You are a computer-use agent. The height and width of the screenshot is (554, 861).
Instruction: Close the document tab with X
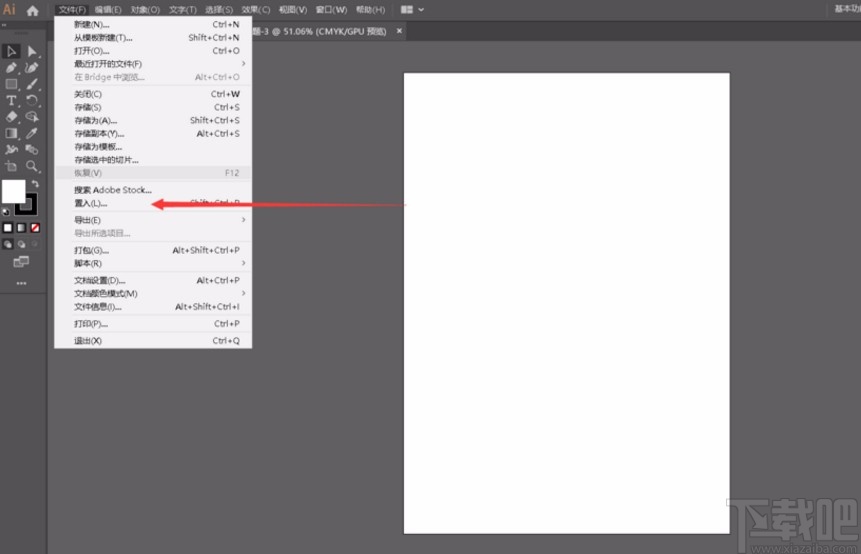click(399, 31)
